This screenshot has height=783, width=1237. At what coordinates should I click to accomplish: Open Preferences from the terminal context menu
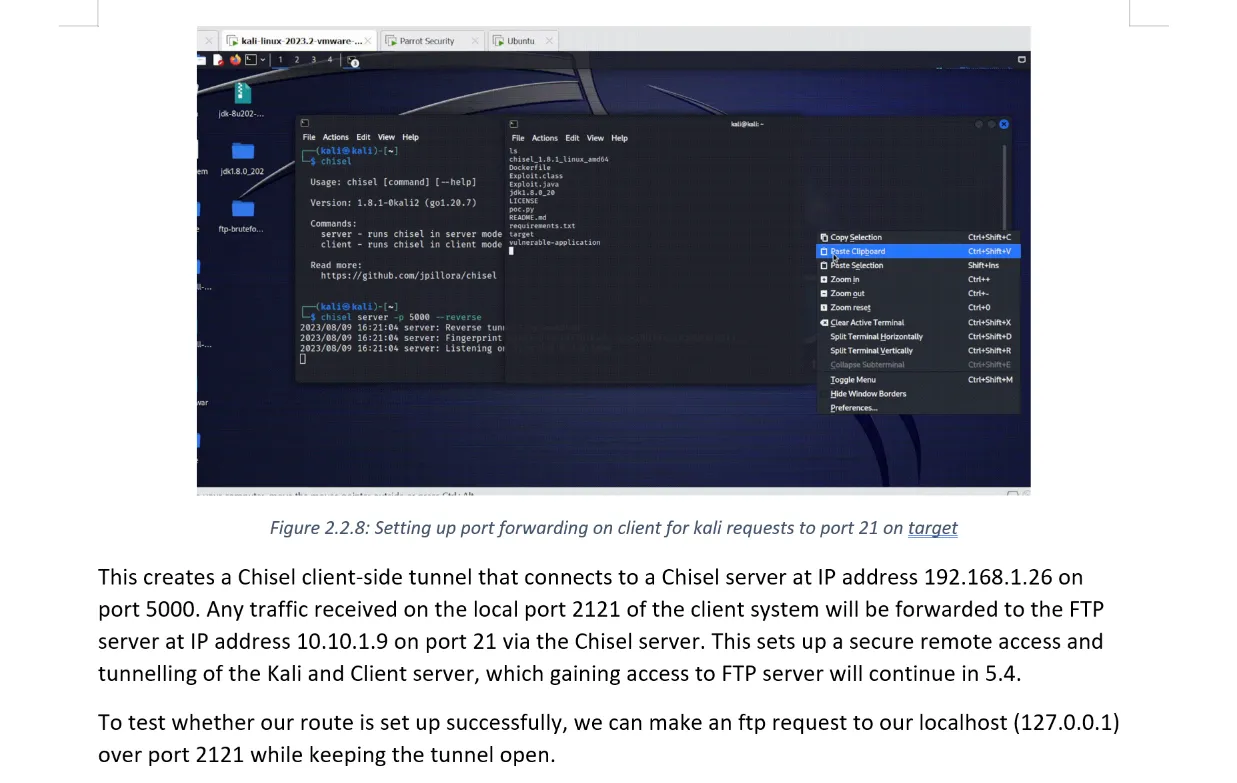pyautogui.click(x=917, y=407)
